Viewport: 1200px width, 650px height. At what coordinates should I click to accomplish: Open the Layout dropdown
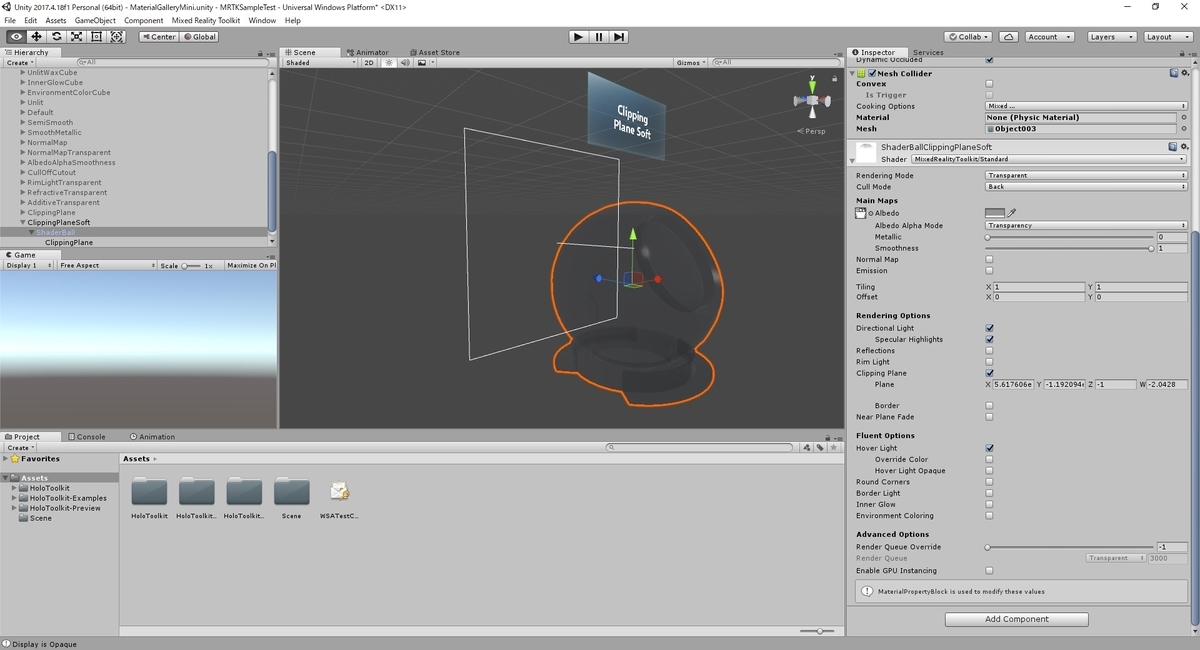(1166, 37)
